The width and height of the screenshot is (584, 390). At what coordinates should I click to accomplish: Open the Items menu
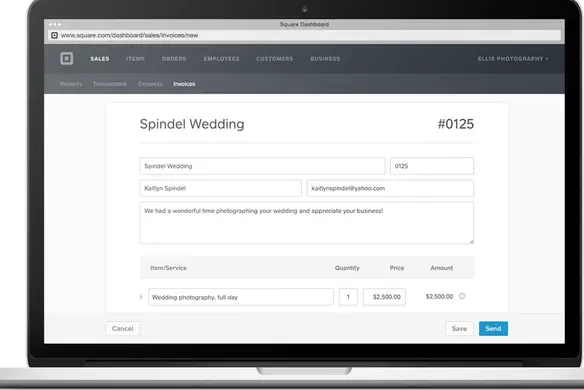(135, 59)
